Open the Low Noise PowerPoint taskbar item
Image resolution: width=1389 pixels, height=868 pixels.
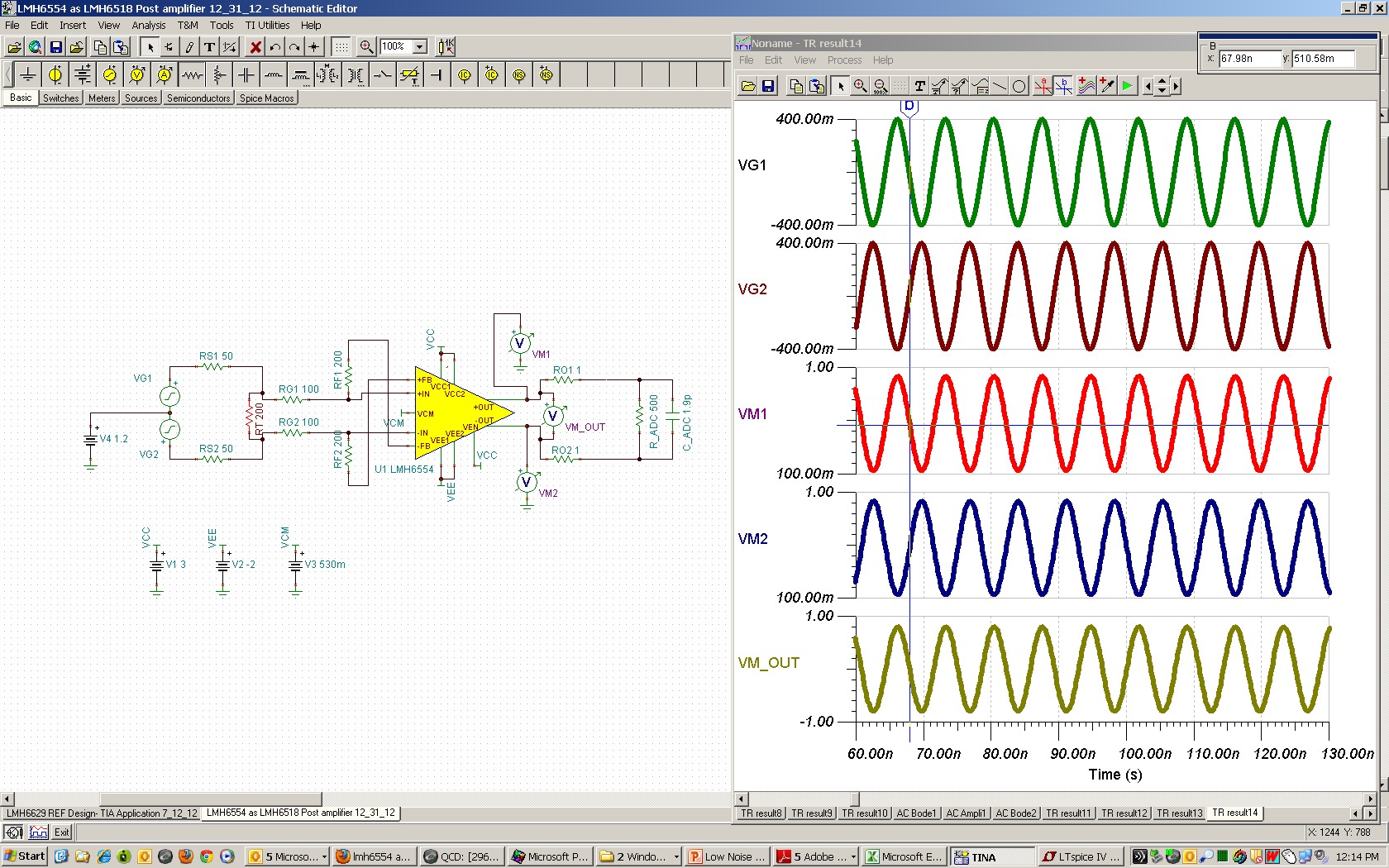(728, 856)
